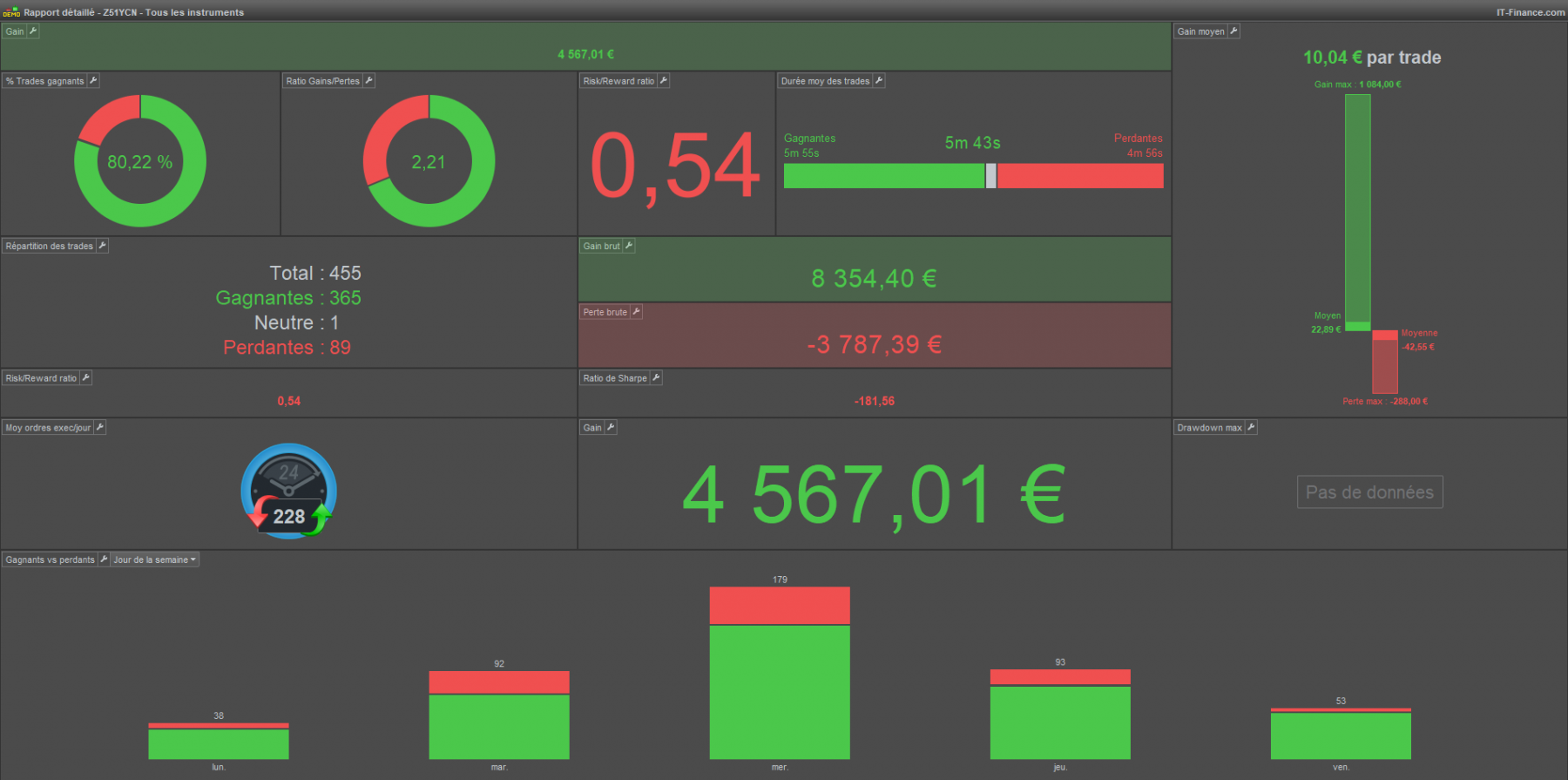
Task: Click wrench next to Moy ordres exec/jour
Action: pyautogui.click(x=100, y=427)
